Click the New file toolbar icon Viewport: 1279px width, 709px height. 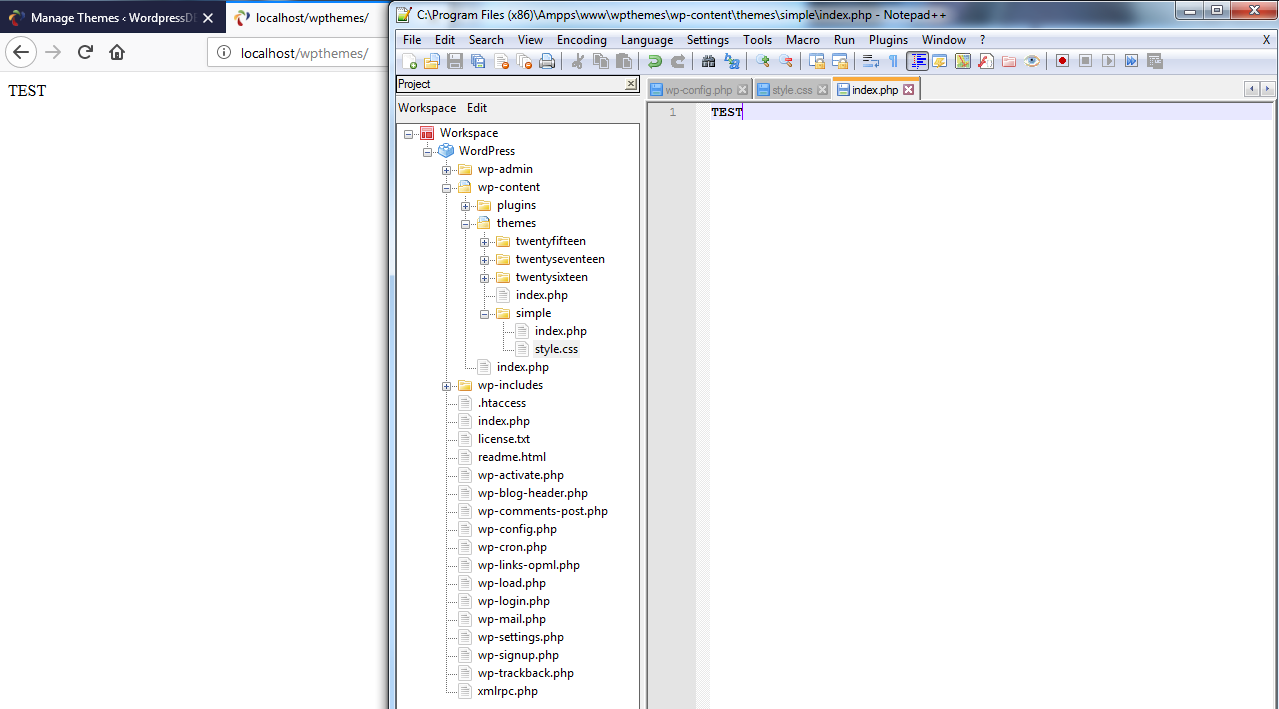409,61
